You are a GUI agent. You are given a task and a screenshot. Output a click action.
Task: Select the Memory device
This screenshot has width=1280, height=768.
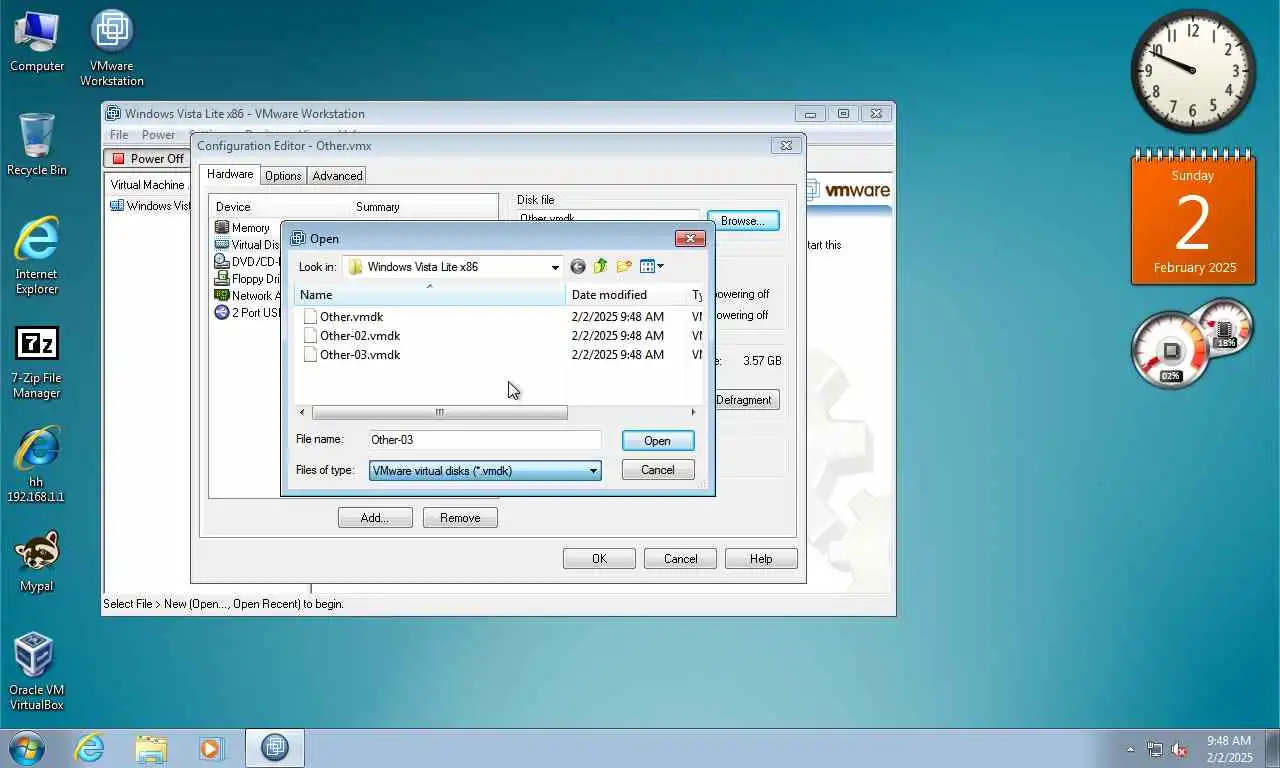pyautogui.click(x=242, y=228)
